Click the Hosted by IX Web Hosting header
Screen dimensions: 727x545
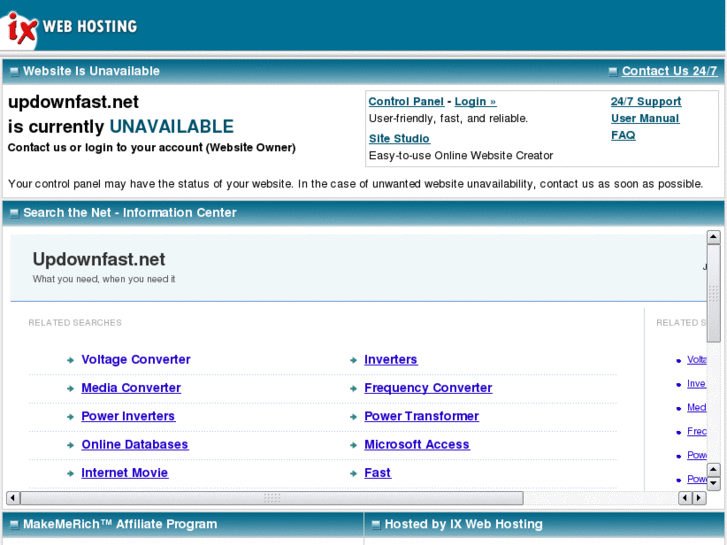tap(464, 524)
